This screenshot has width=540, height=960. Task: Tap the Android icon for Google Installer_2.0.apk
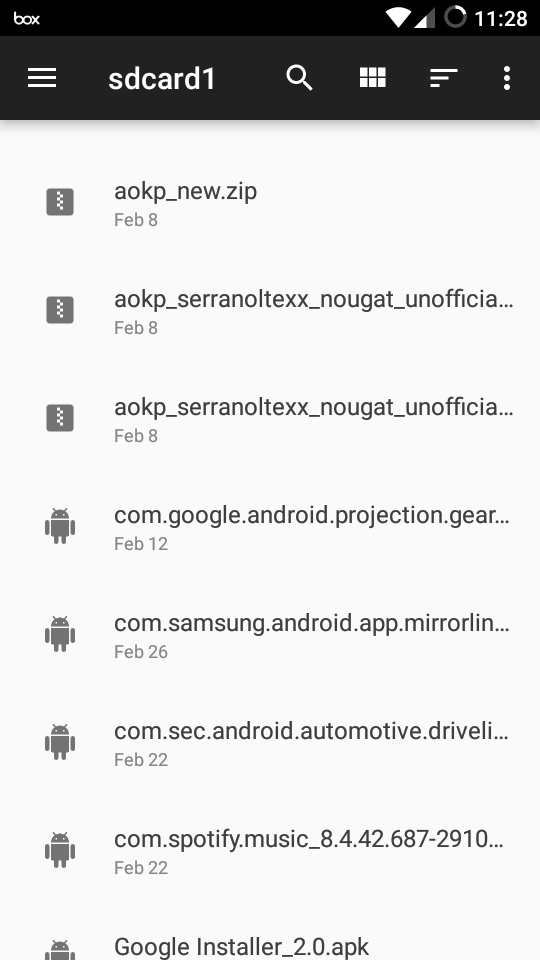[x=60, y=949]
